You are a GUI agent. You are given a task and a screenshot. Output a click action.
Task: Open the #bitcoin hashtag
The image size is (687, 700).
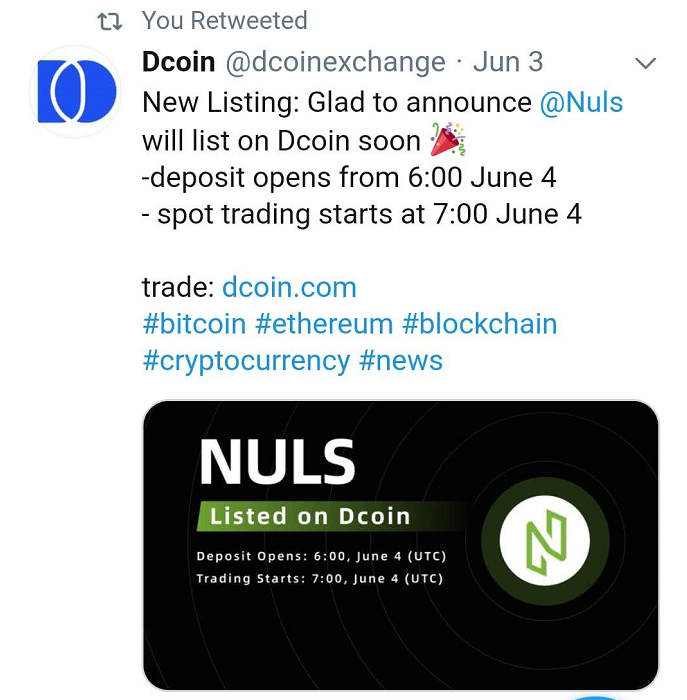point(194,324)
